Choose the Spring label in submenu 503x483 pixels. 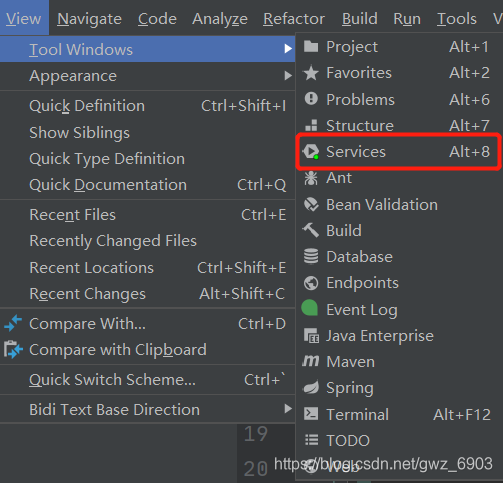click(350, 388)
